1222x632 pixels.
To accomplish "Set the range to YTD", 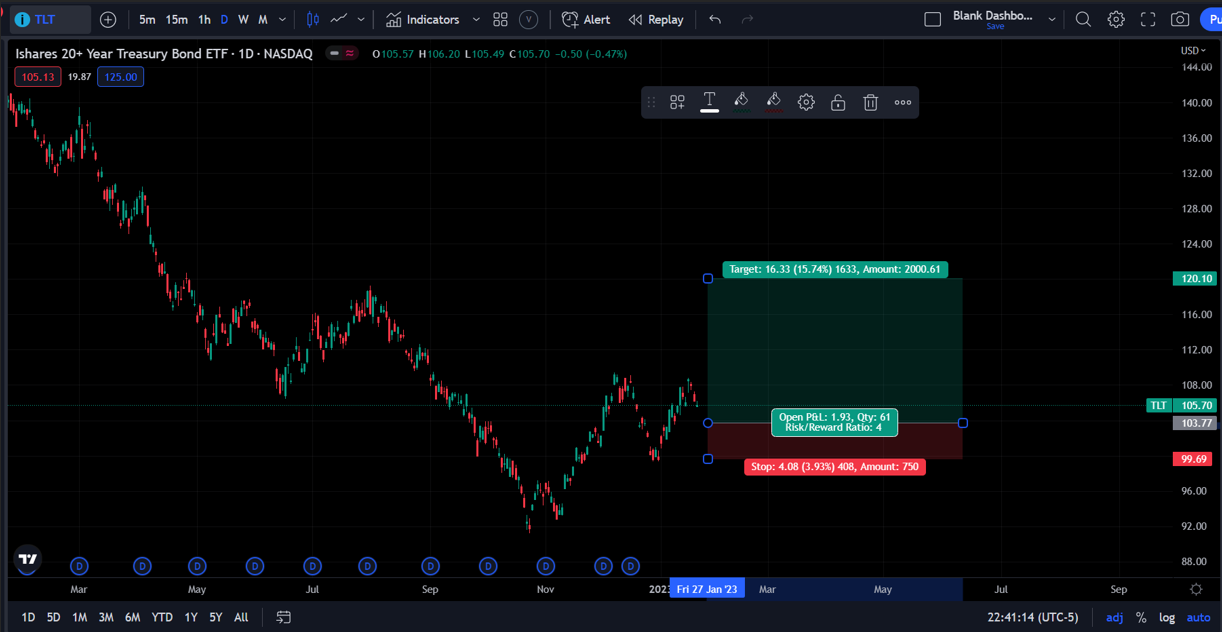I will pyautogui.click(x=162, y=617).
